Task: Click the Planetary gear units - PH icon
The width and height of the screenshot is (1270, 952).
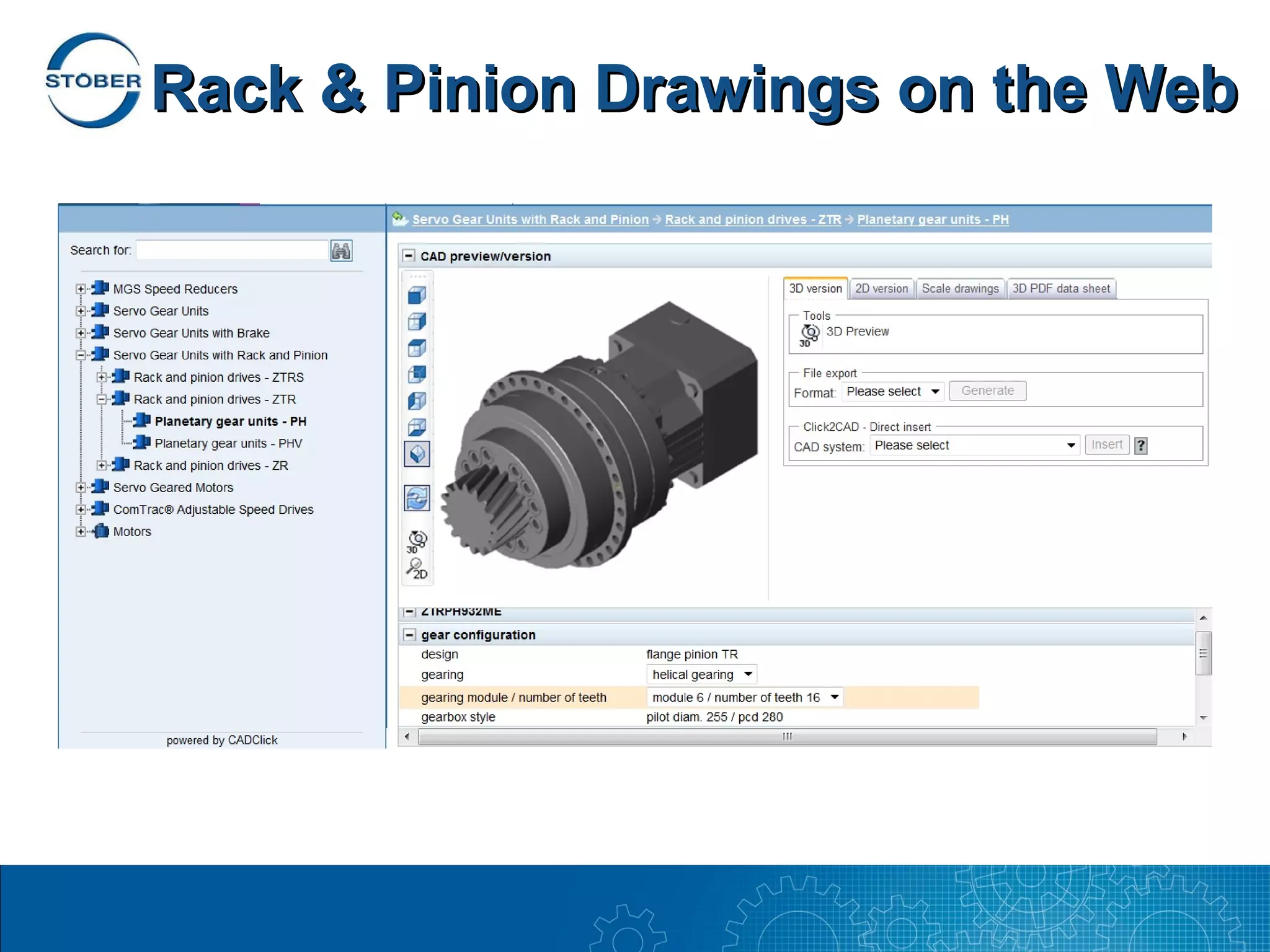Action: [142, 421]
